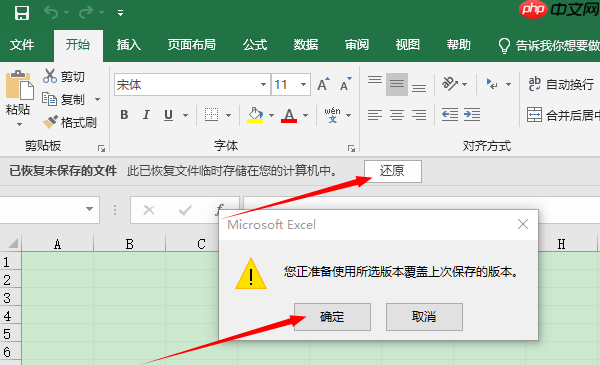This screenshot has height=365, width=600.
Task: Click the 粘贴 paste clipboard icon
Action: coord(19,85)
